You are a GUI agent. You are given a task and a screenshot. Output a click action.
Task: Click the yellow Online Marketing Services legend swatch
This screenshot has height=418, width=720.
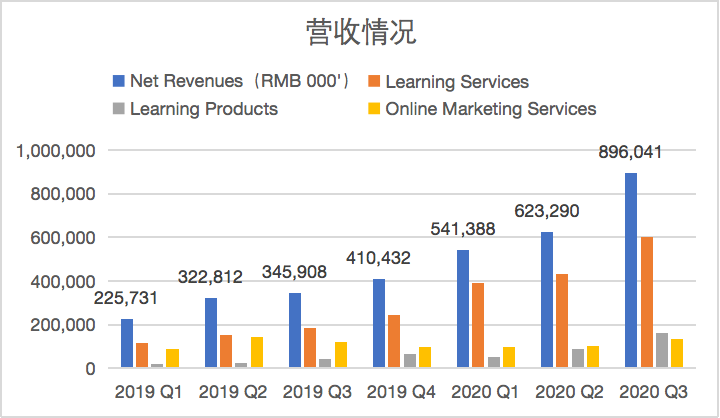(x=374, y=109)
